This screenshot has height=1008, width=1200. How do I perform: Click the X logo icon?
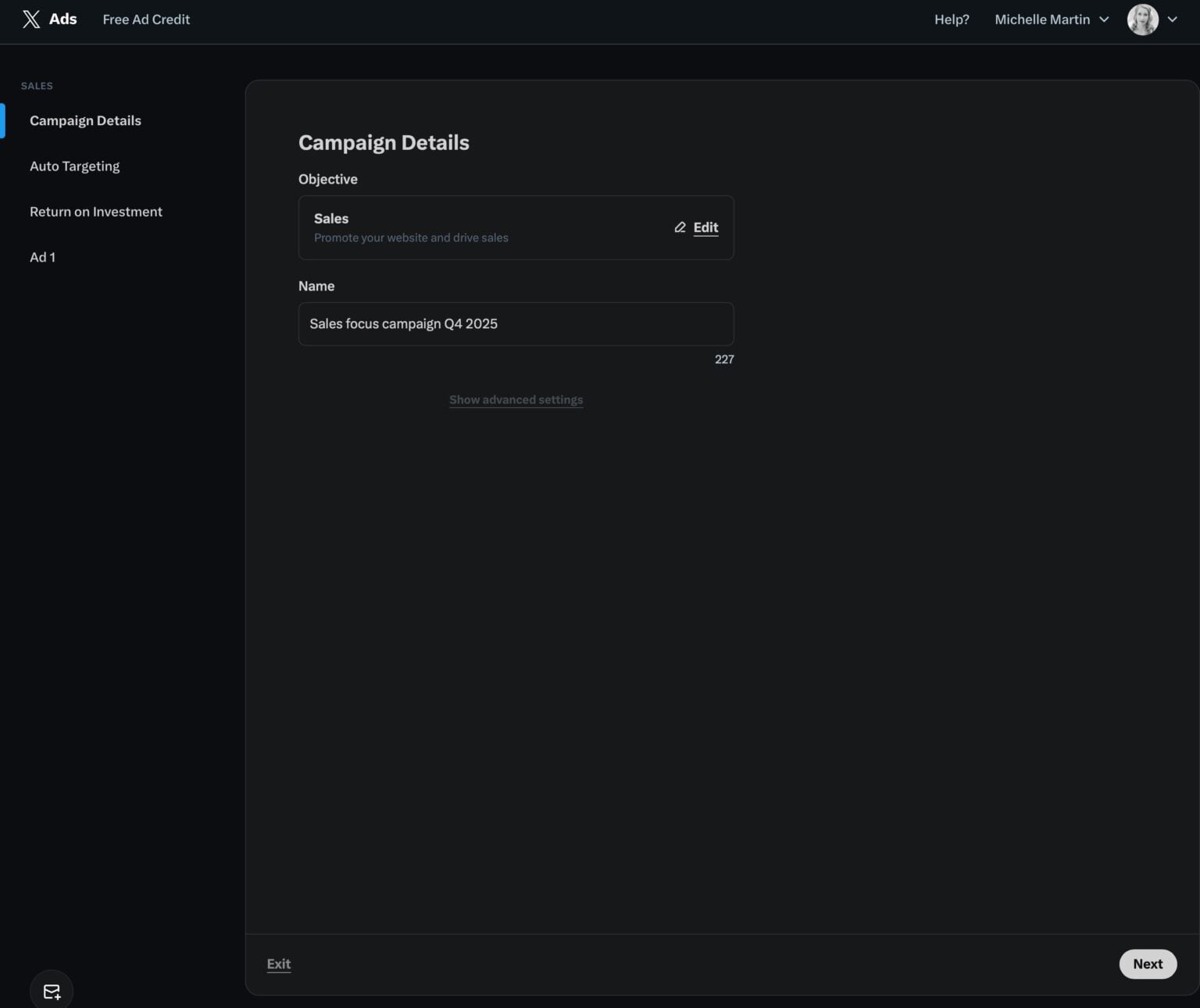point(31,20)
